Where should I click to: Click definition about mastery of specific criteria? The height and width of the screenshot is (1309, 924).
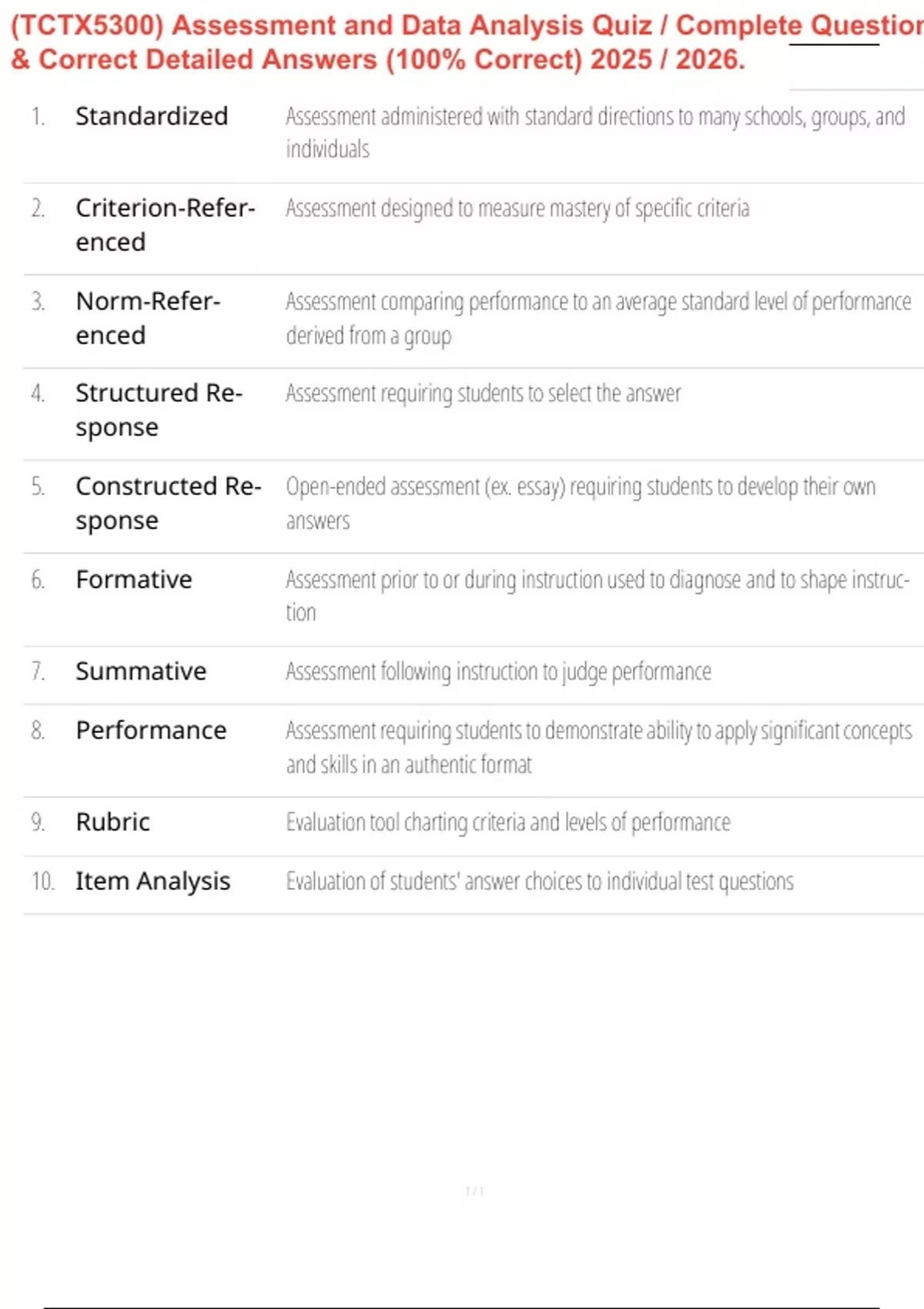517,209
